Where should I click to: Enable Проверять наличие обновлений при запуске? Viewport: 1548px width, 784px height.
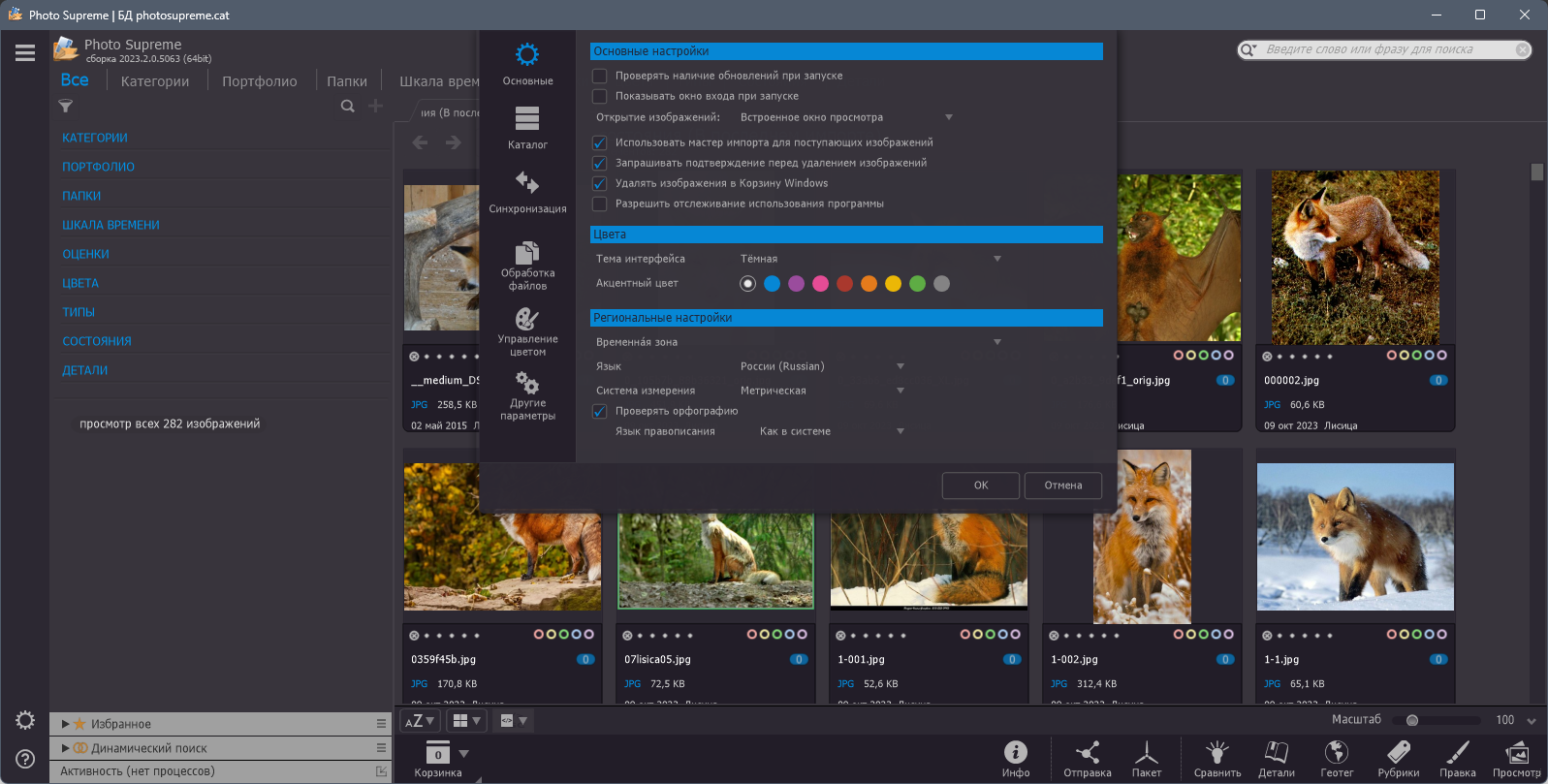click(599, 76)
